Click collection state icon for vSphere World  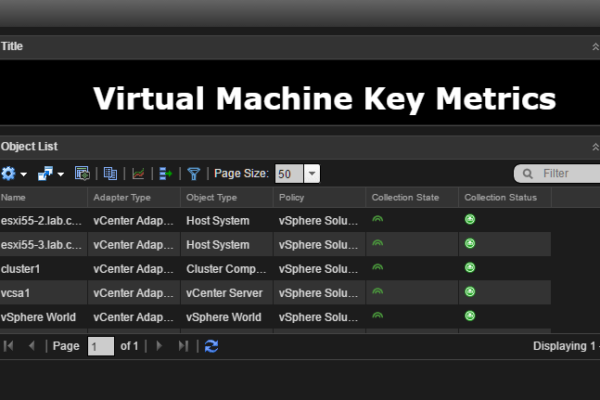coord(378,316)
